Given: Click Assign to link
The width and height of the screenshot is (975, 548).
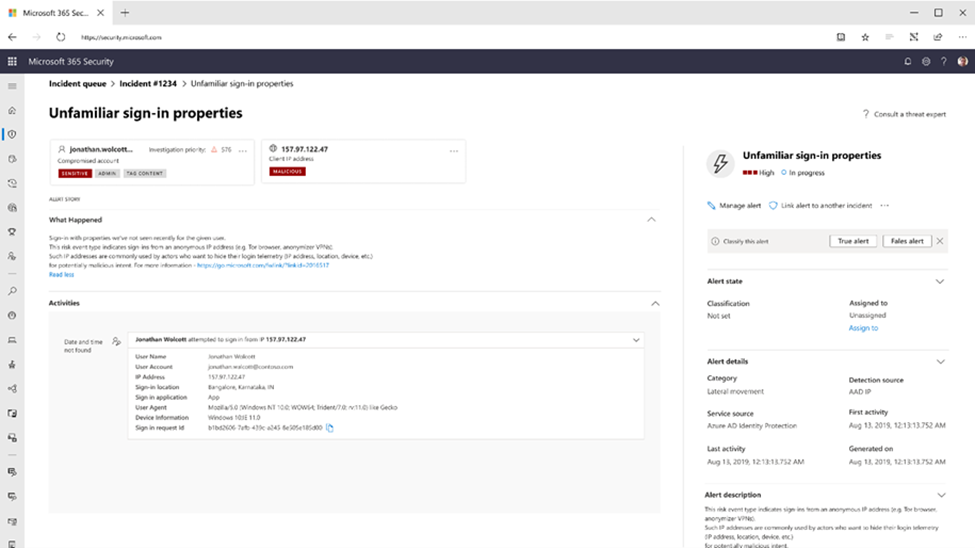Looking at the screenshot, I should pyautogui.click(x=863, y=328).
